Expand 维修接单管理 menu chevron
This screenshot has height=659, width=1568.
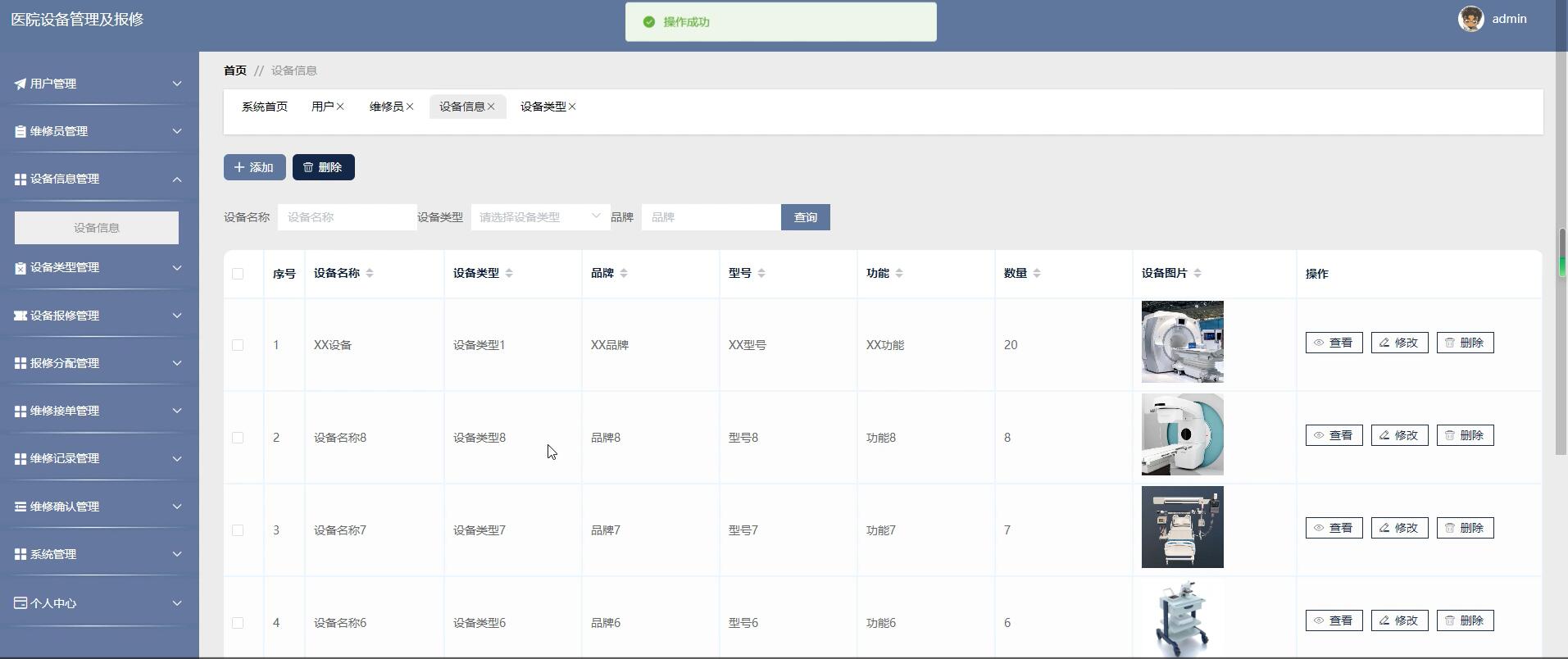coord(177,411)
